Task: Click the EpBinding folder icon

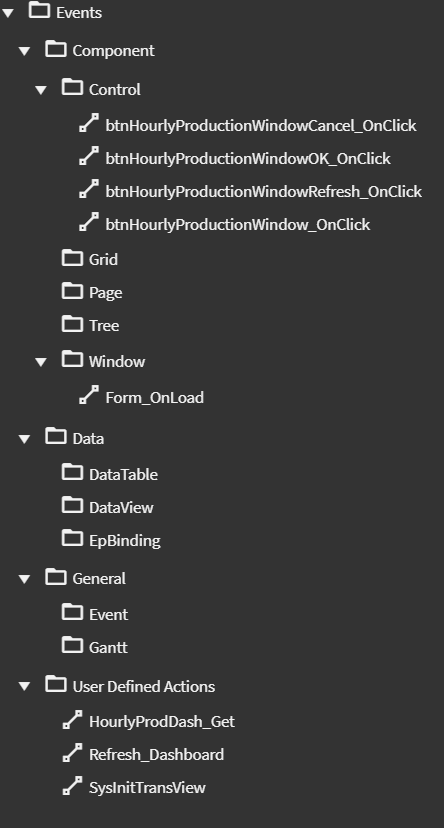Action: point(72,539)
